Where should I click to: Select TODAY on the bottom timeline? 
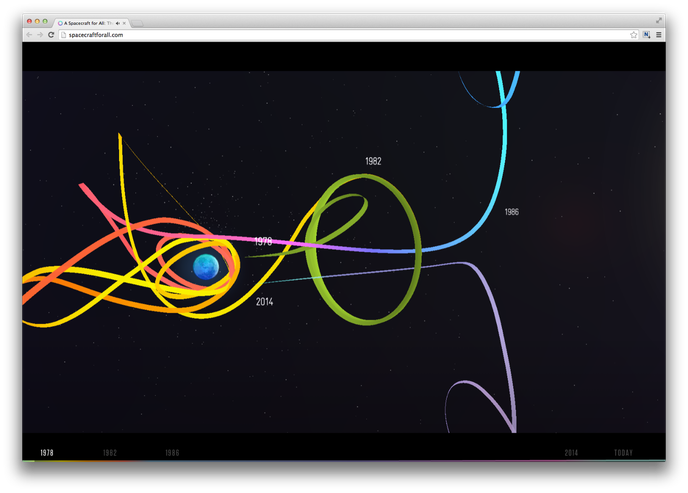623,453
